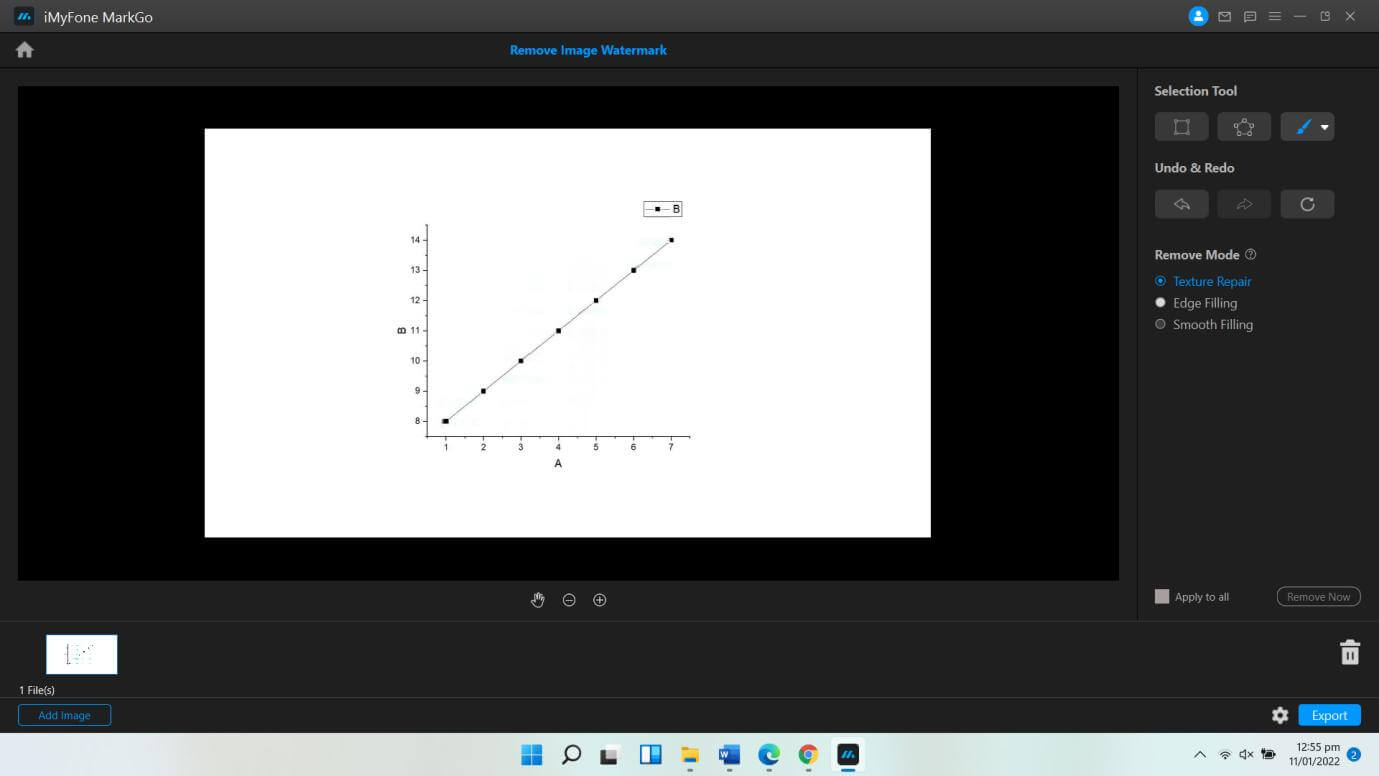1379x776 pixels.
Task: Click the MarkGo taskbar icon
Action: click(x=848, y=754)
